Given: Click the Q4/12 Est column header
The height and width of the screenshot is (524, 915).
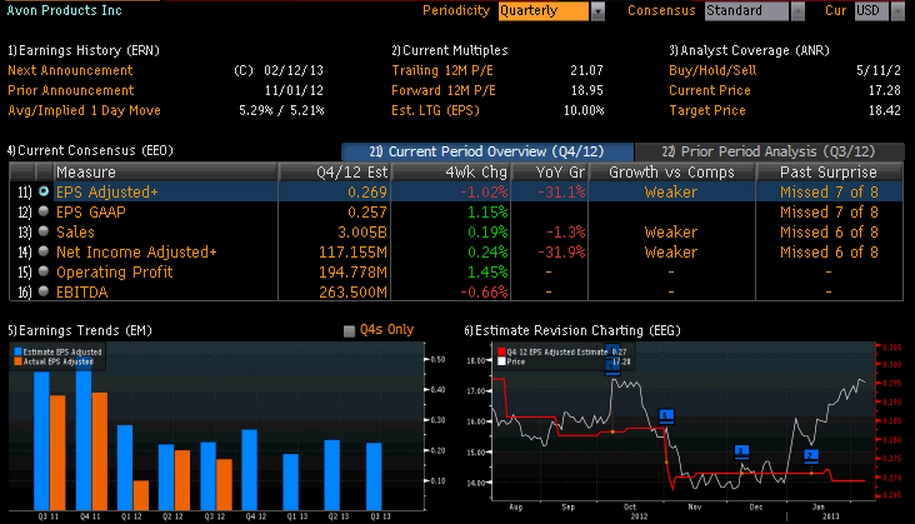Looking at the screenshot, I should [x=334, y=172].
